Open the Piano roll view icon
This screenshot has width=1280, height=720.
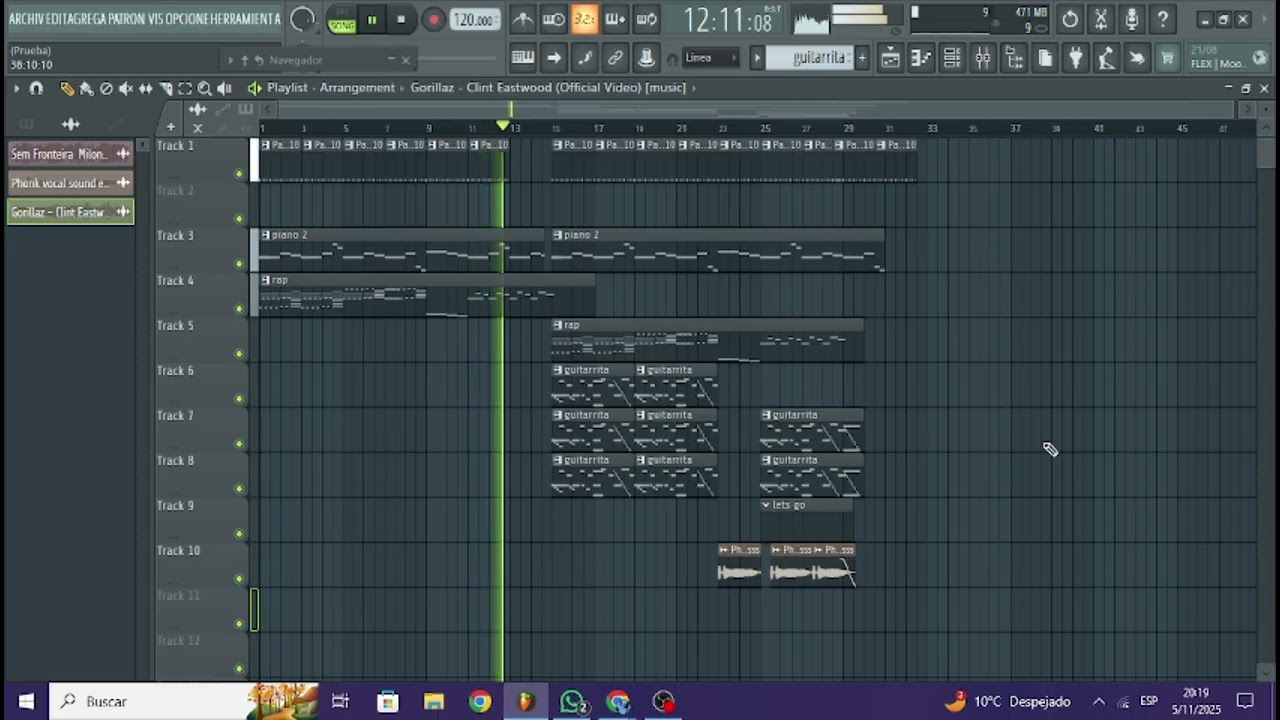pos(921,58)
